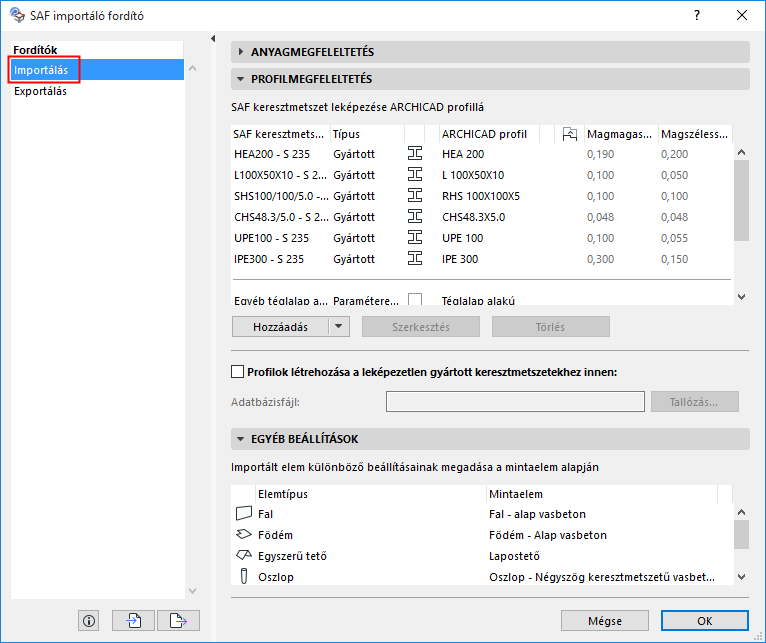This screenshot has width=766, height=643.
Task: Click the Típus column header
Action: (x=367, y=134)
